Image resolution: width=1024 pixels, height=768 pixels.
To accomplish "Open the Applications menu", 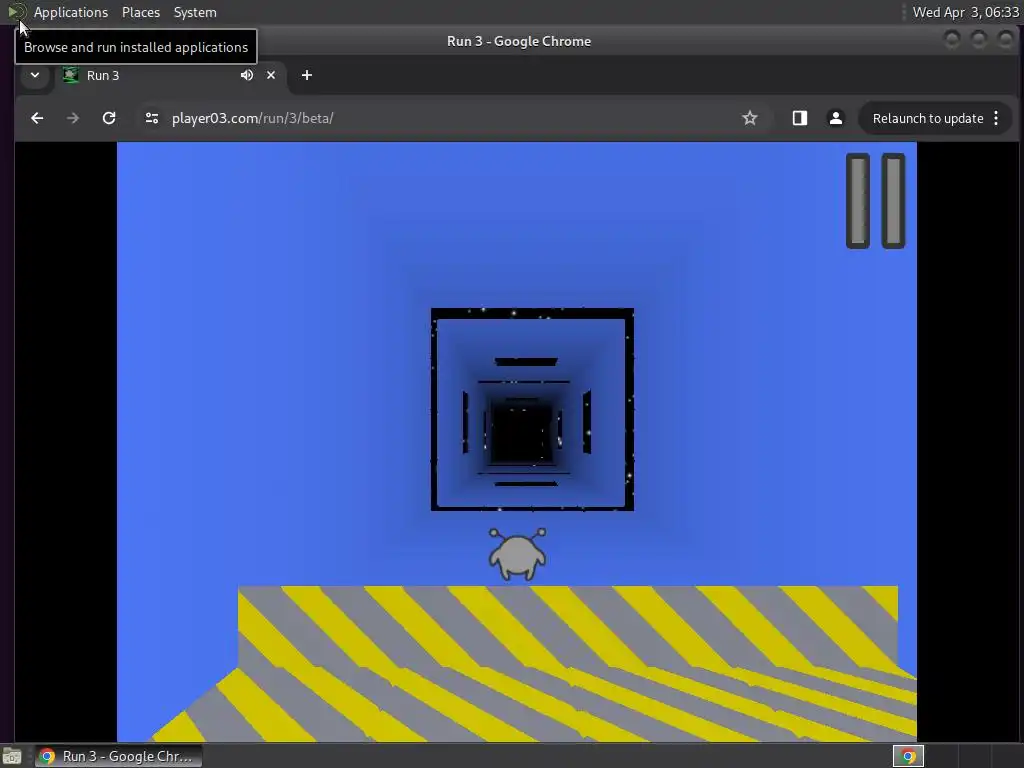I will coord(71,12).
